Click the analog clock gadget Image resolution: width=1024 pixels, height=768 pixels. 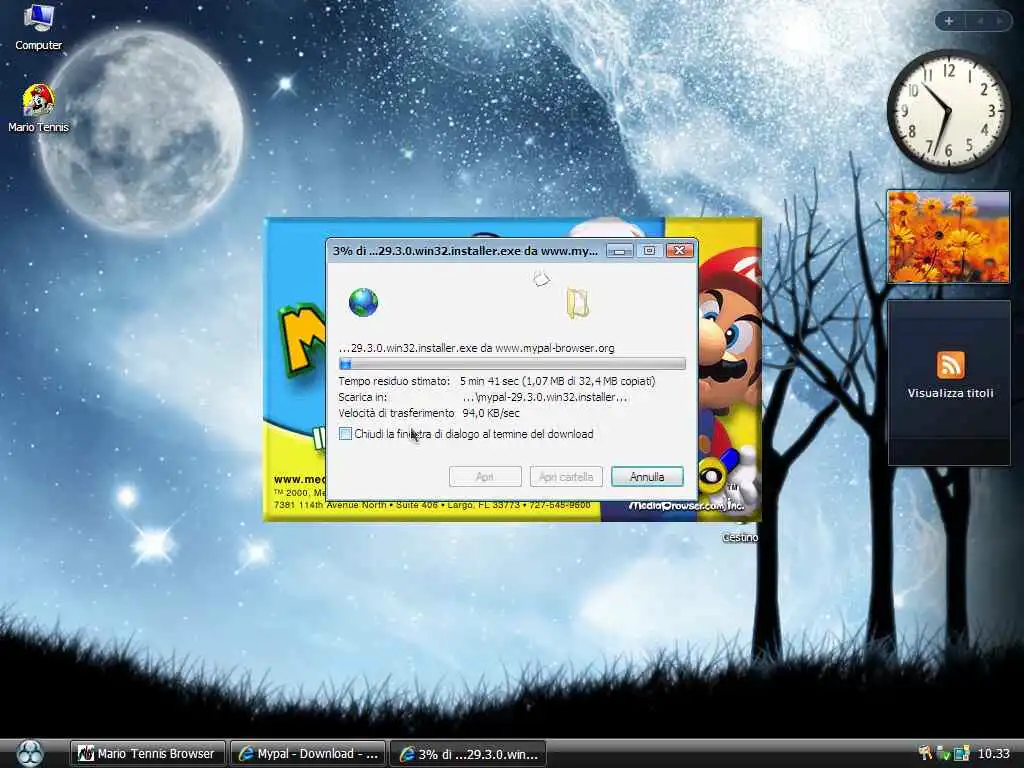tap(948, 110)
